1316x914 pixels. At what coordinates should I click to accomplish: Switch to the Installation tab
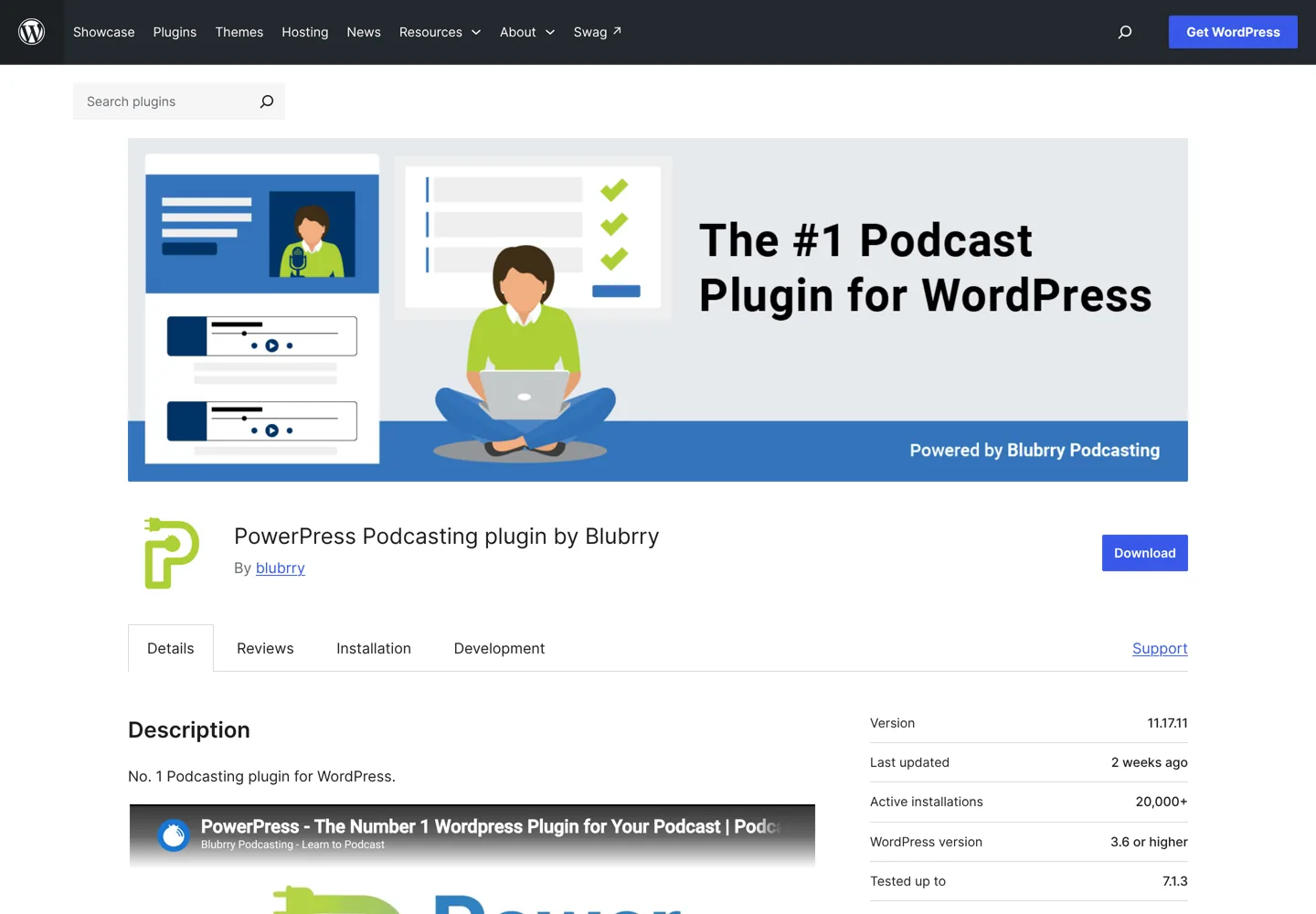pyautogui.click(x=374, y=648)
